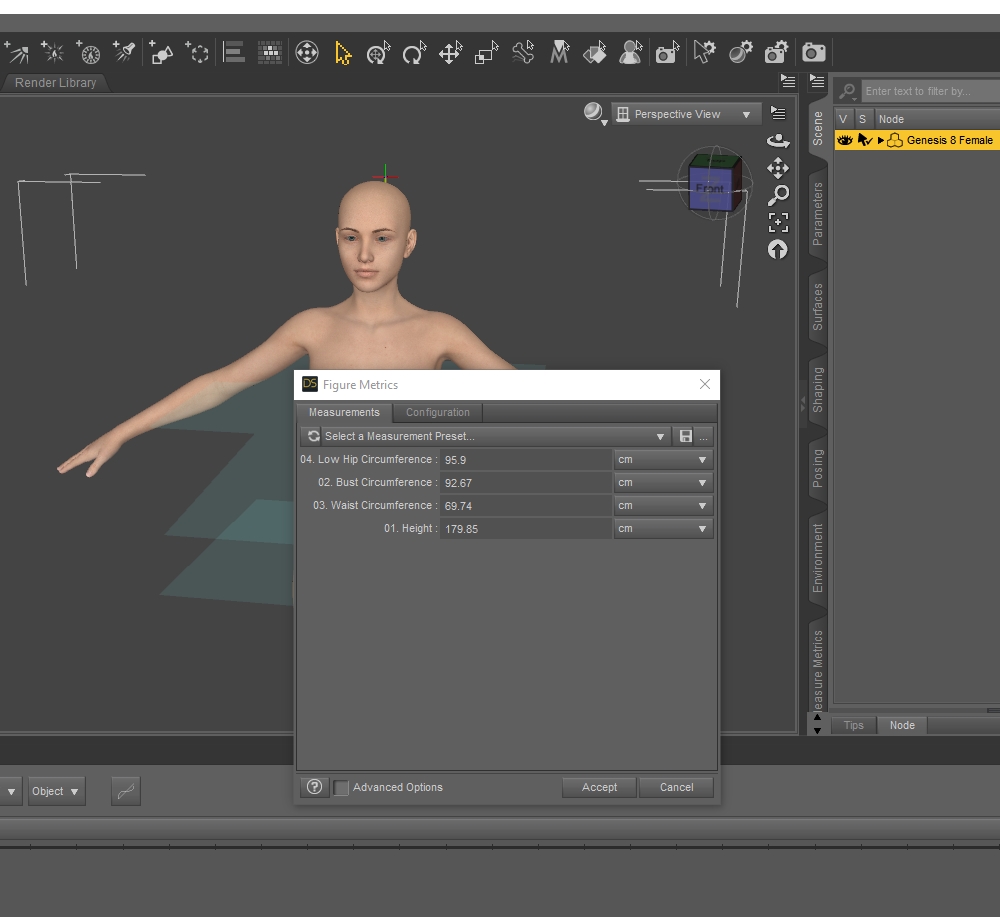Click the frame selection icon in viewport
The width and height of the screenshot is (1000, 917).
pos(778,222)
